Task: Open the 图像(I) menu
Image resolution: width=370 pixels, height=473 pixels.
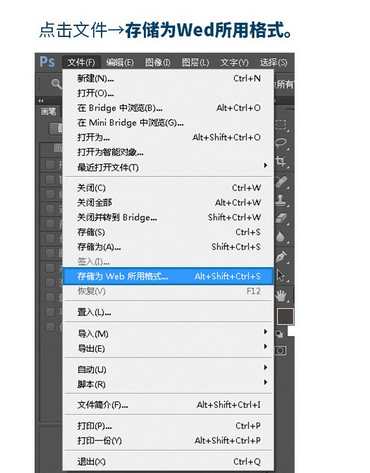Action: (158, 62)
